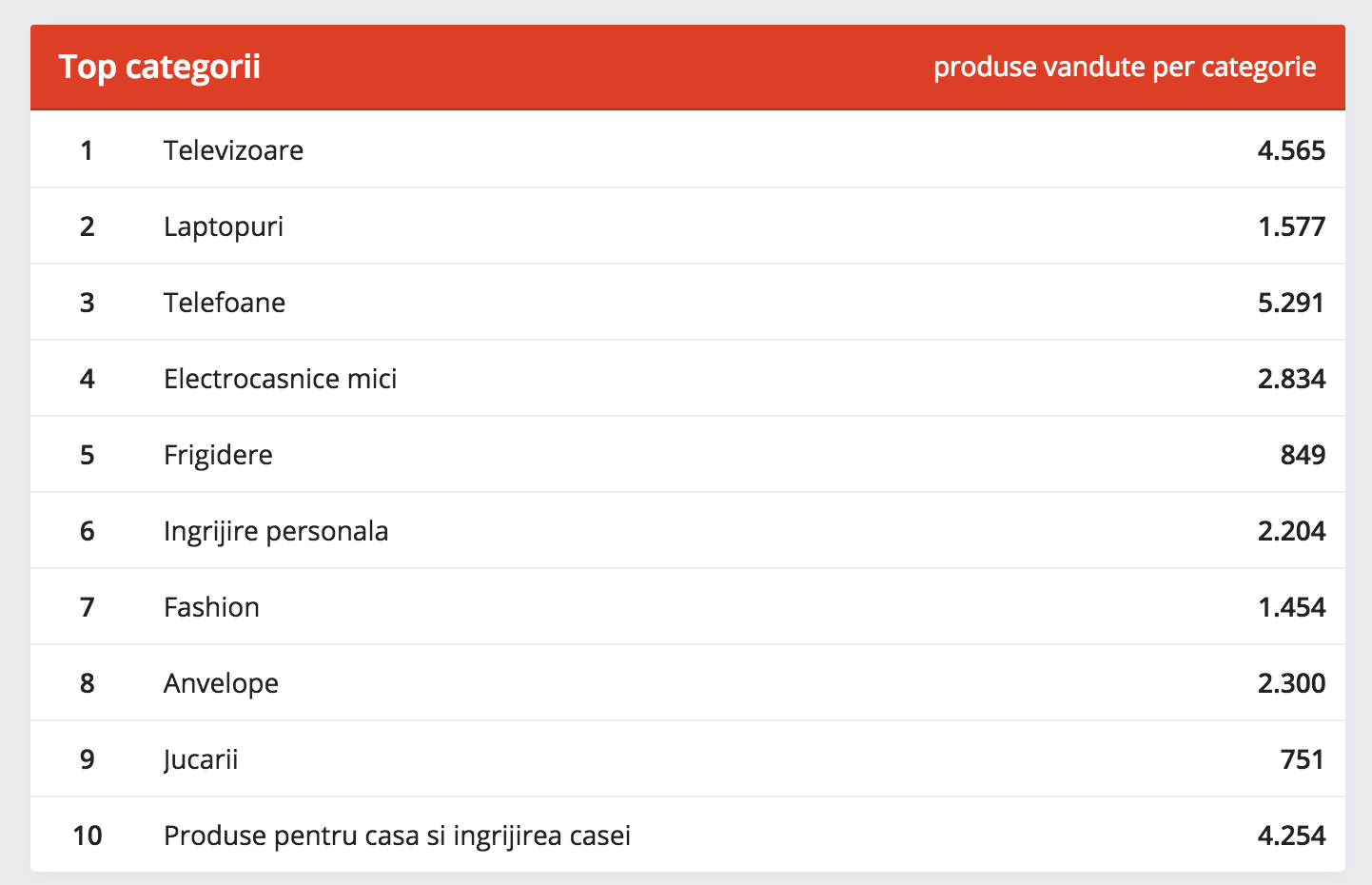Click the 4.565 value for Televizoare
The width and height of the screenshot is (1372, 885).
[x=1290, y=150]
